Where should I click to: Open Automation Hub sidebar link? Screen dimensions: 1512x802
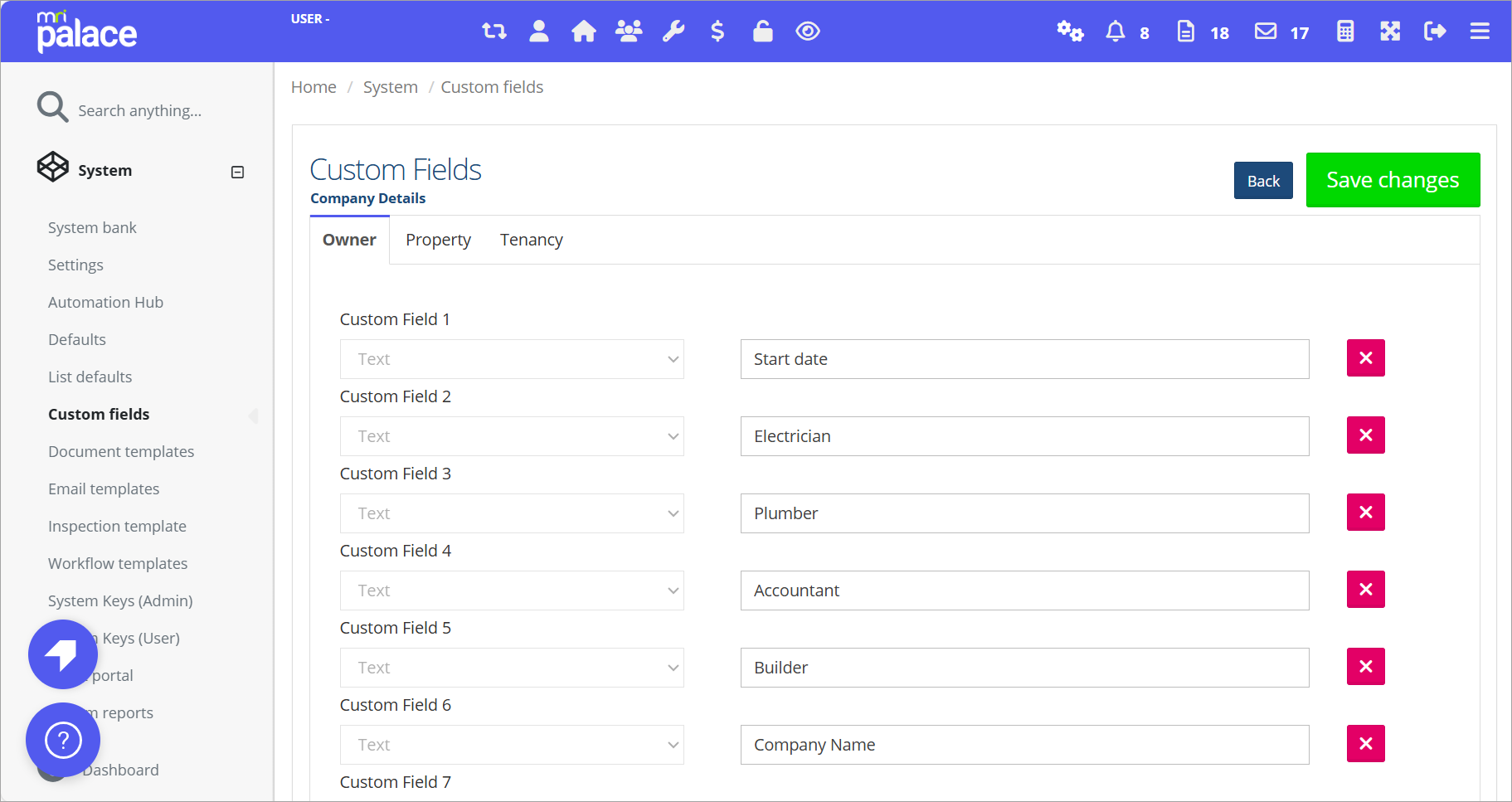[x=105, y=302]
